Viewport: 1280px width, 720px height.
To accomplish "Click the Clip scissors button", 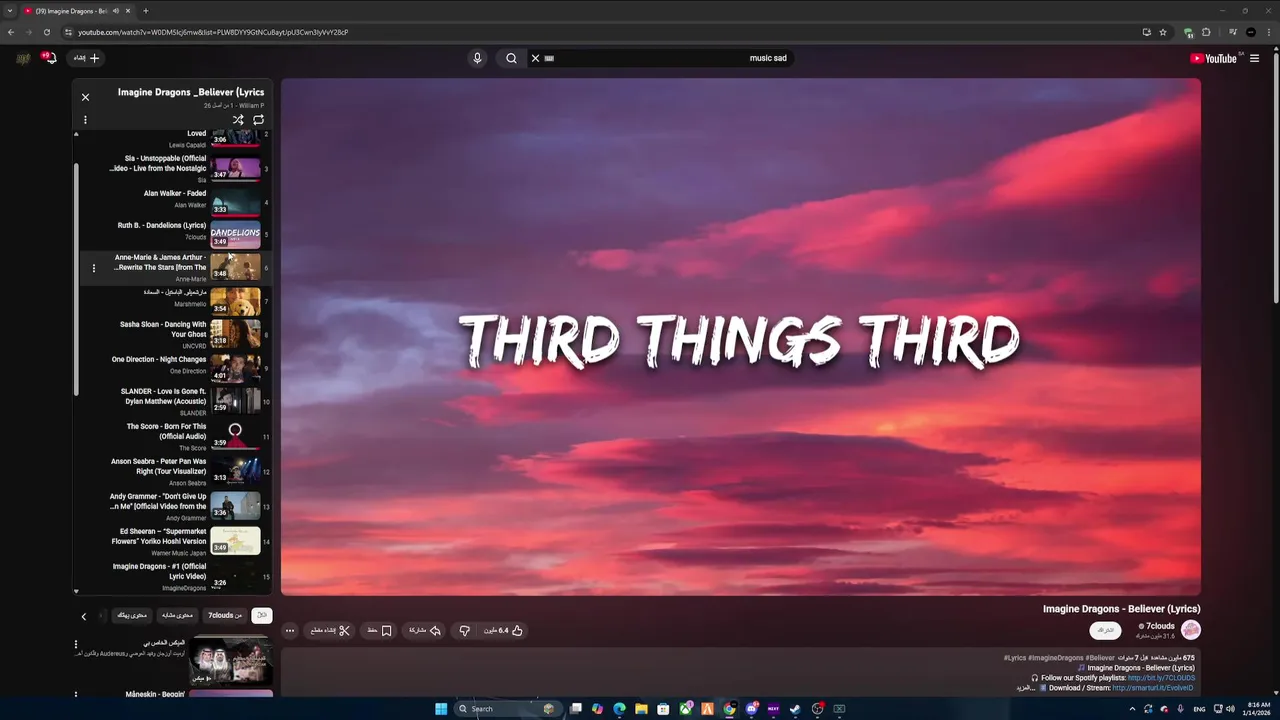I will [x=331, y=631].
